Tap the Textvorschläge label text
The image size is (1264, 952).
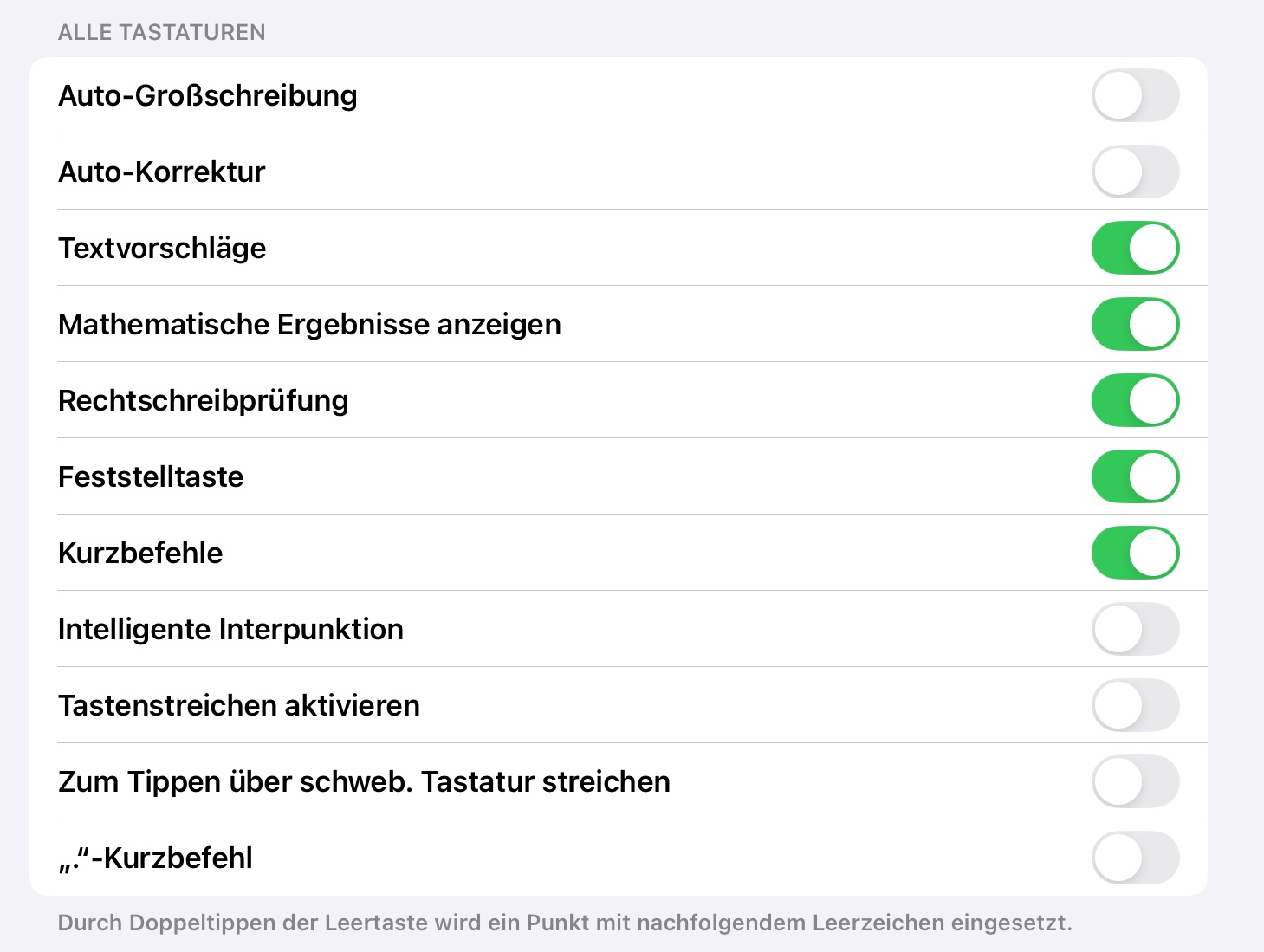click(x=162, y=248)
